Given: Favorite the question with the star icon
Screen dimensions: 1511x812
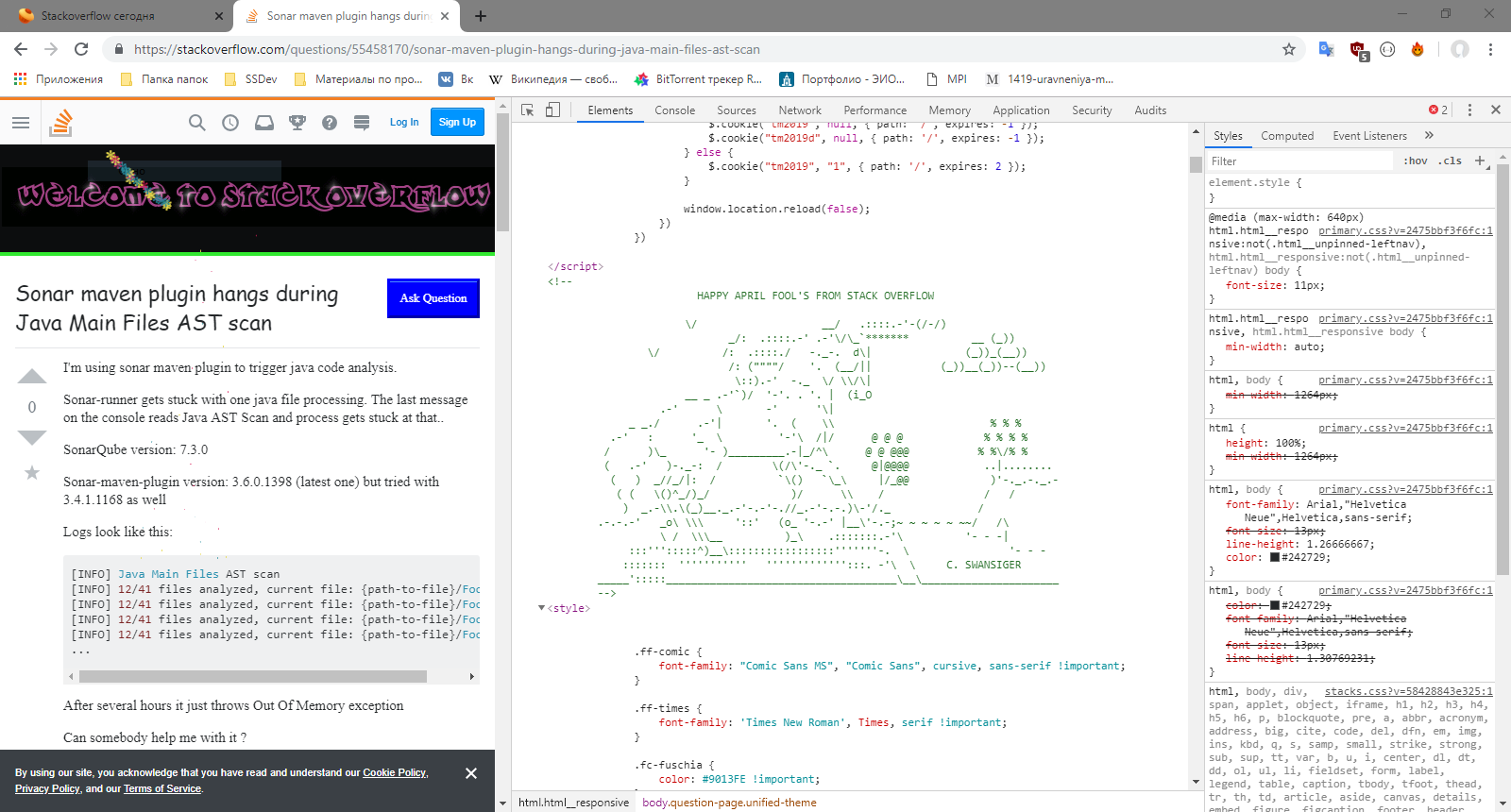Looking at the screenshot, I should (32, 472).
